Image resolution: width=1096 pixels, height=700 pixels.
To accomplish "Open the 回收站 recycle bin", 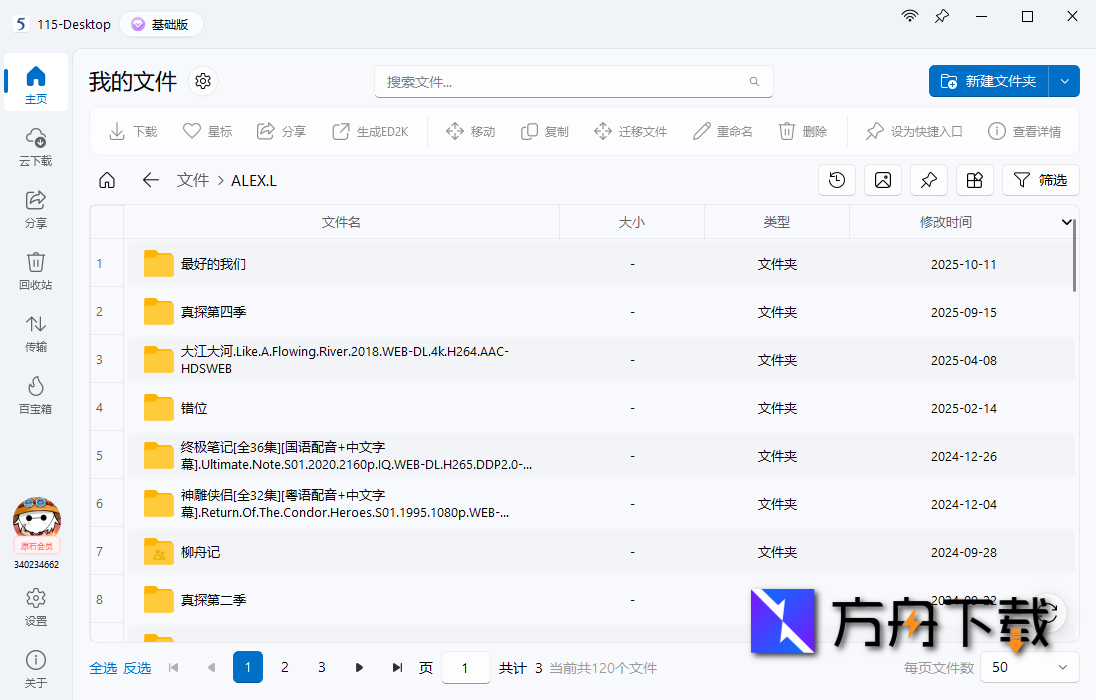I will [x=35, y=272].
